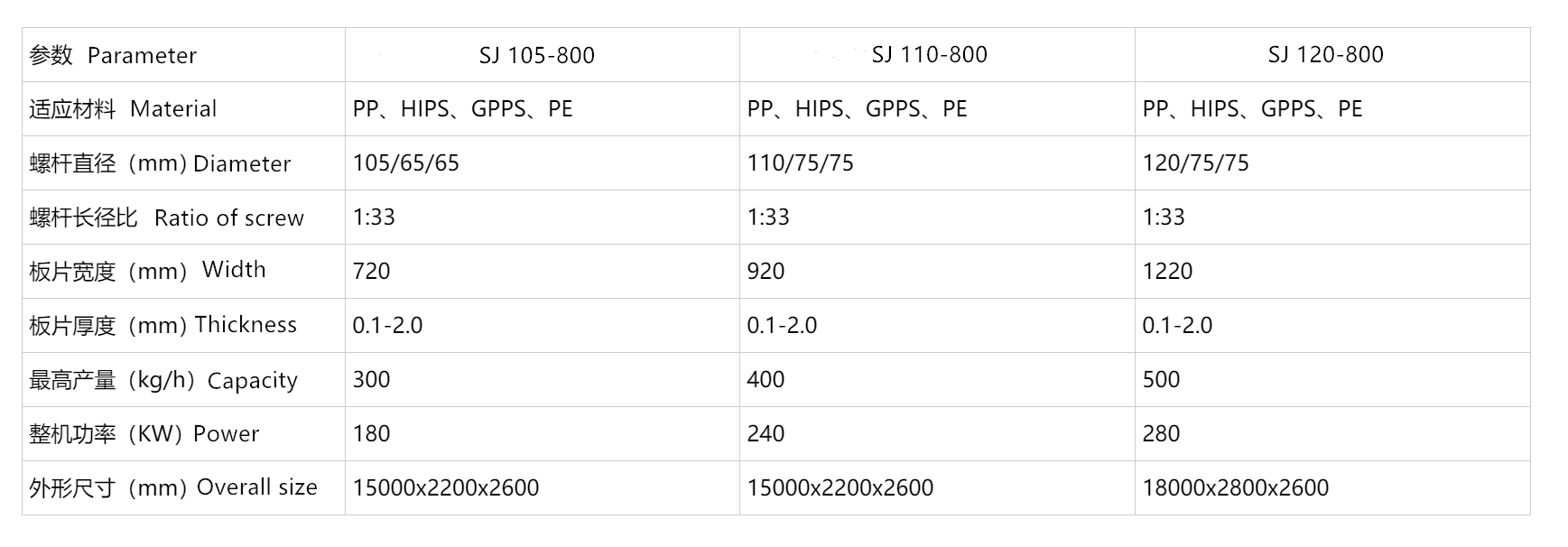Click the Thickness row label
The height and width of the screenshot is (547, 1568).
tap(162, 325)
